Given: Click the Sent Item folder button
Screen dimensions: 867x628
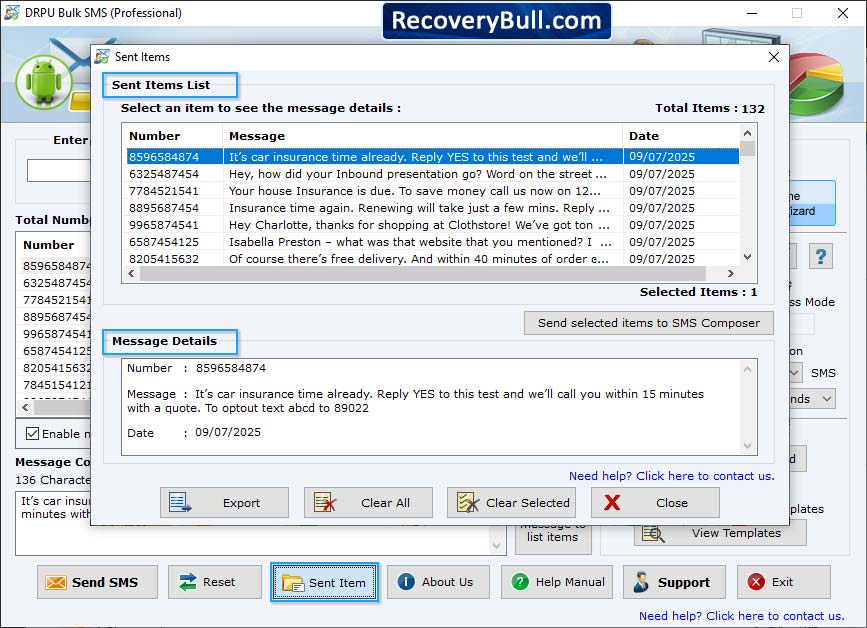Looking at the screenshot, I should pos(325,582).
